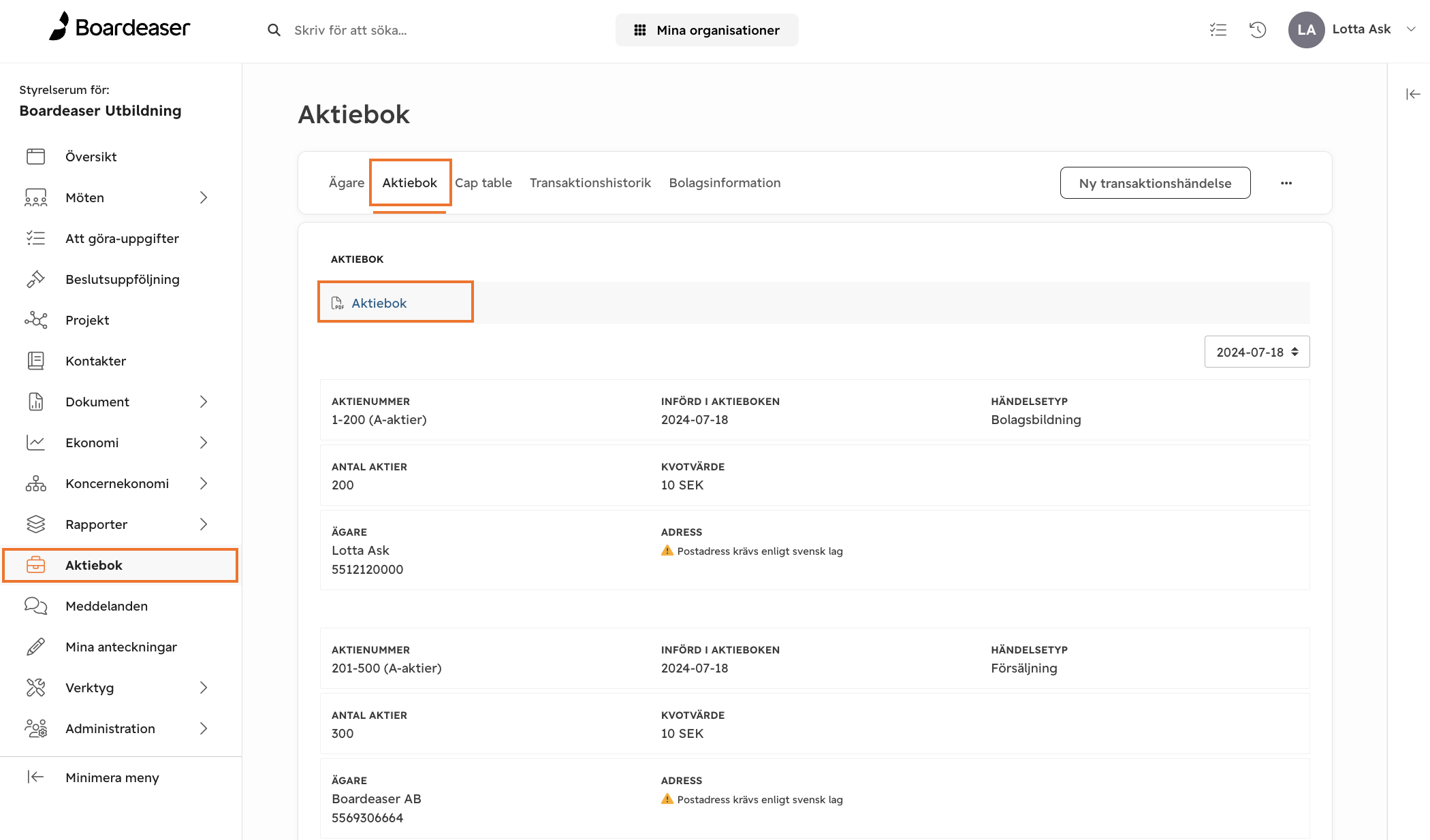Open the history clock icon
Image resolution: width=1430 pixels, height=840 pixels.
click(x=1257, y=30)
